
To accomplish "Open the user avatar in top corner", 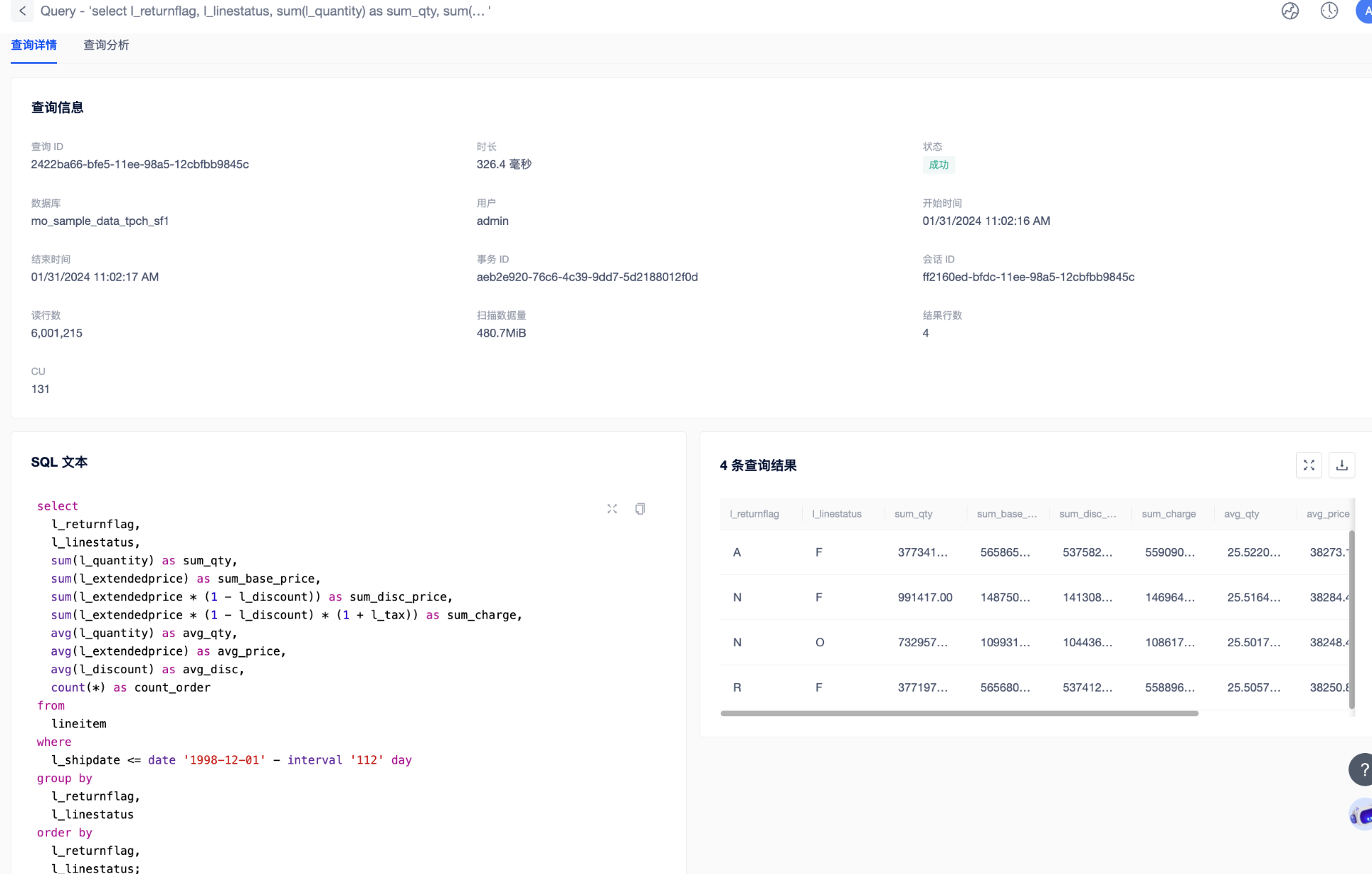I will pyautogui.click(x=1364, y=11).
